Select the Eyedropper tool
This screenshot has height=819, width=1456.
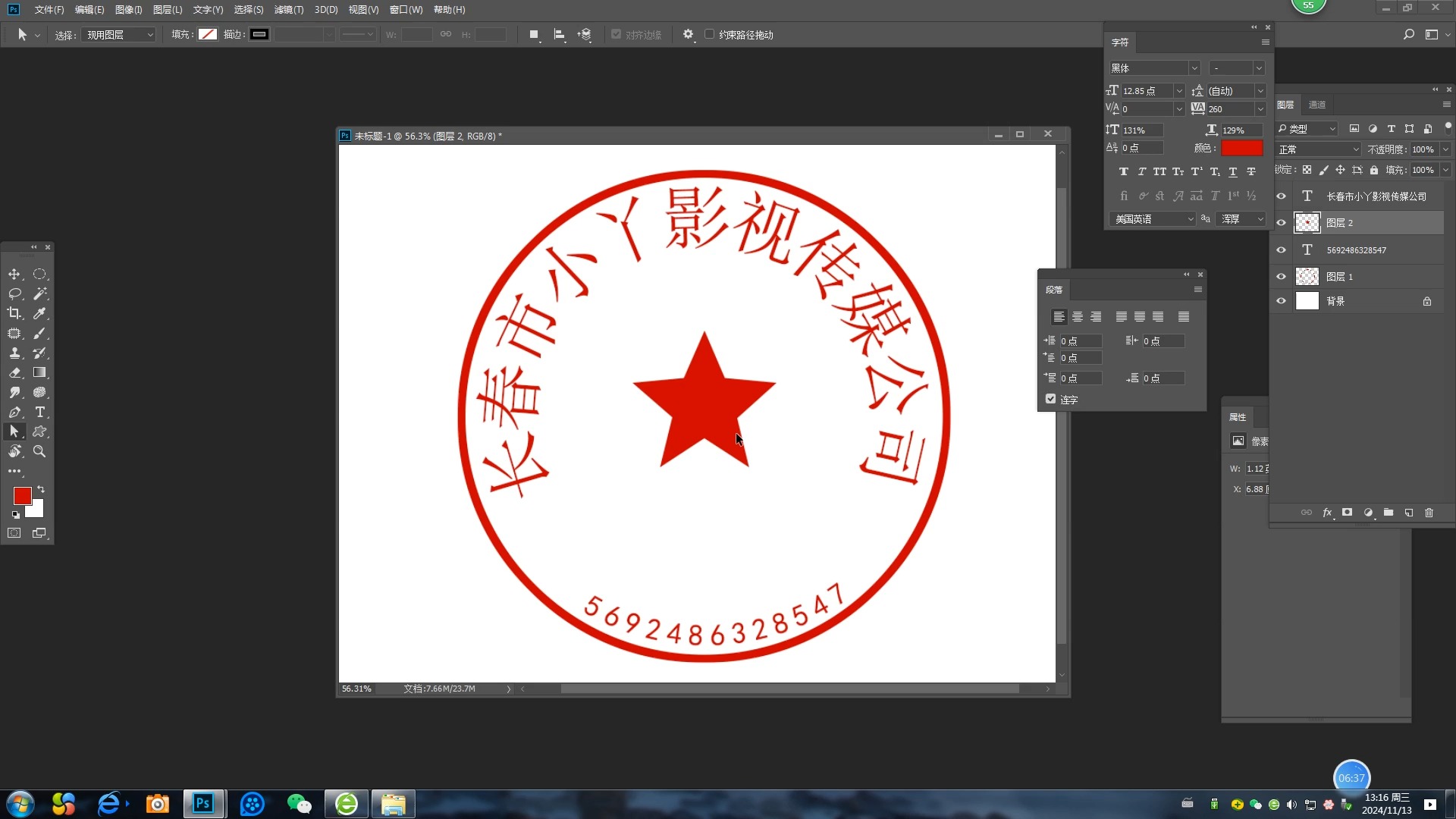tap(39, 313)
